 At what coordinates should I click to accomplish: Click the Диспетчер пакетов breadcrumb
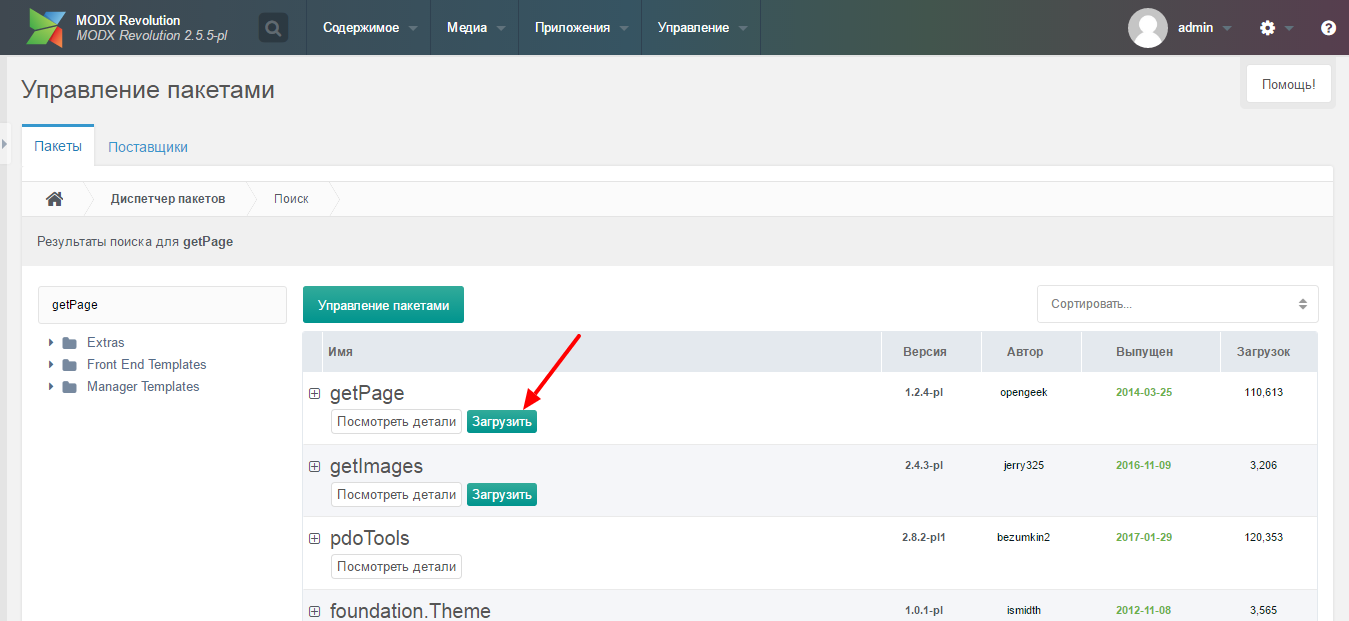click(168, 199)
